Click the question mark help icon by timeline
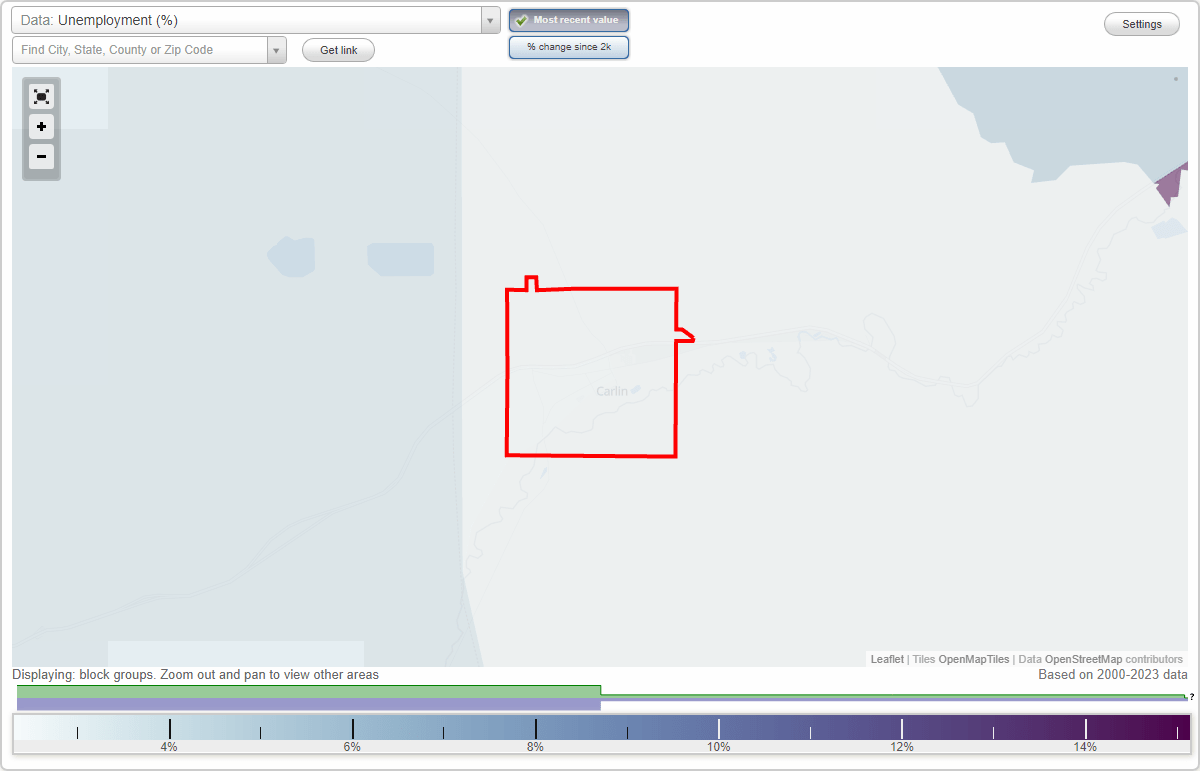Screen dimensions: 1200x771 (x=1192, y=697)
